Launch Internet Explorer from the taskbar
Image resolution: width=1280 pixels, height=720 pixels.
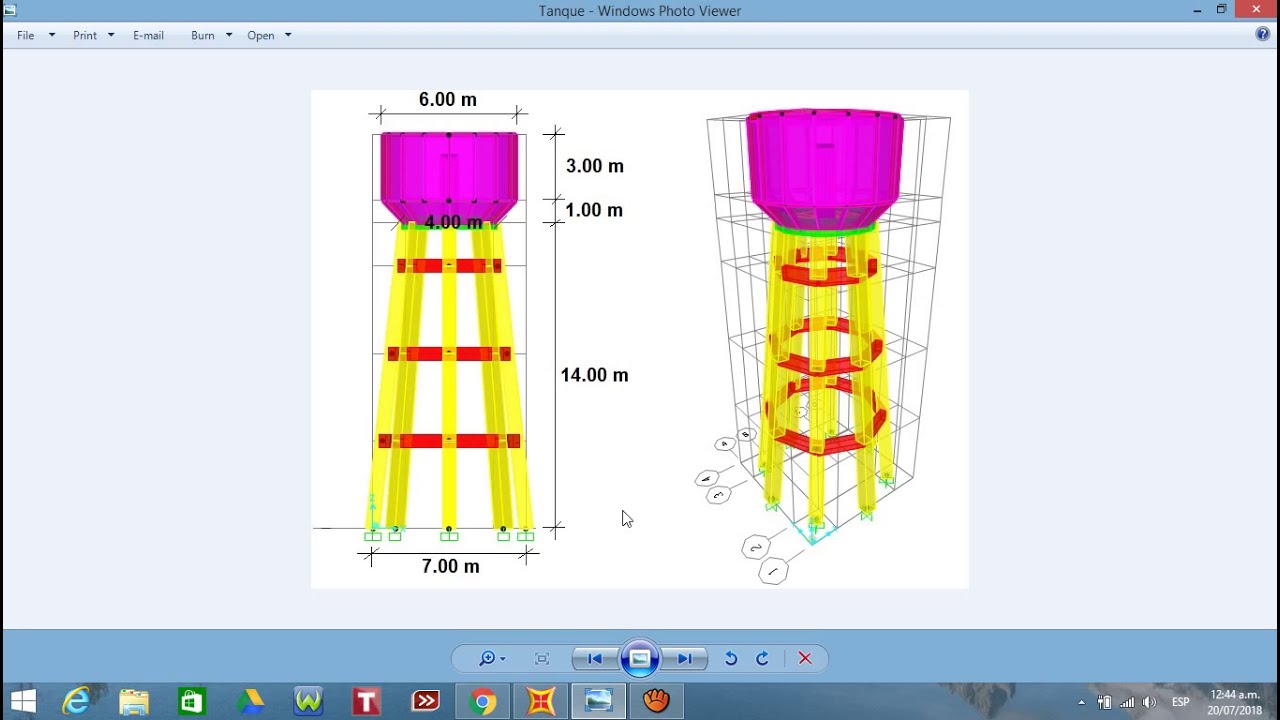77,701
